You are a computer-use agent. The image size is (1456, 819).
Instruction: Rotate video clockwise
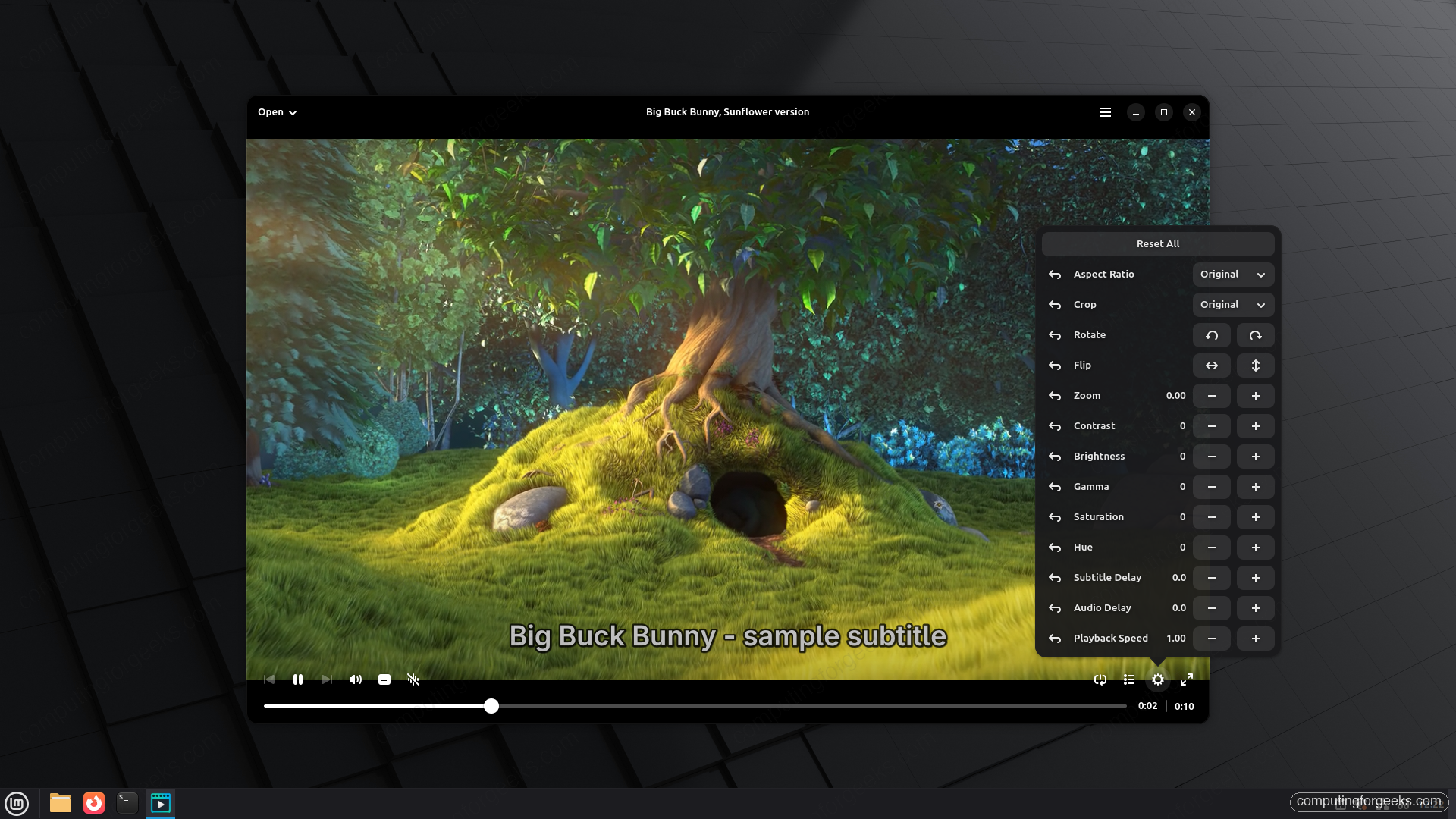click(x=1256, y=335)
